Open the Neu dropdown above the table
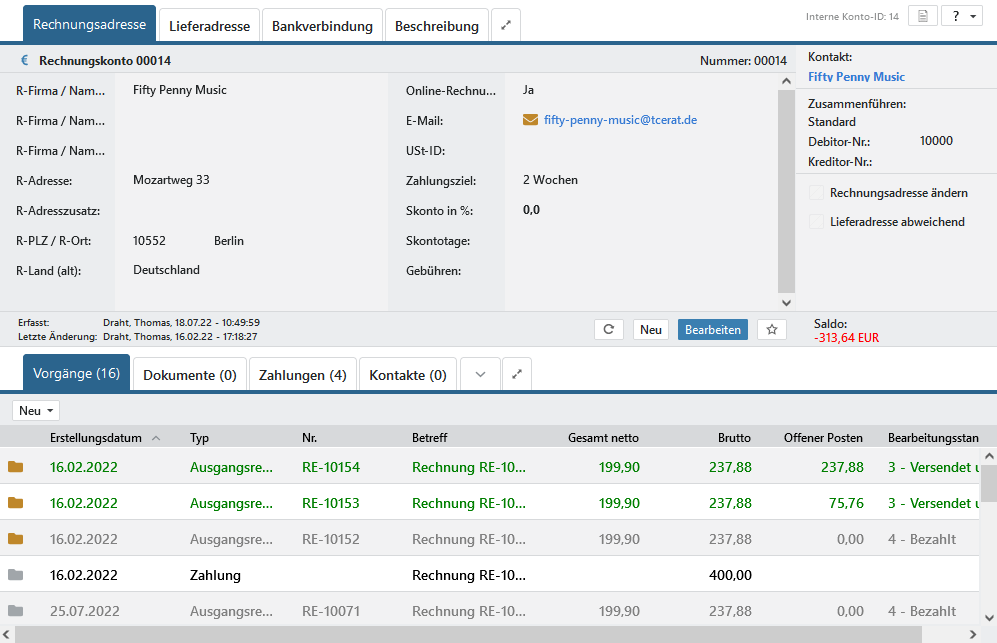Viewport: 997px width, 643px height. pyautogui.click(x=36, y=411)
